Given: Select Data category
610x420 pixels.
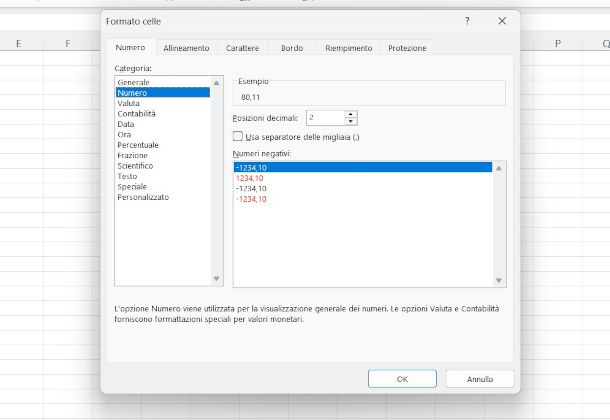Looking at the screenshot, I should (163, 124).
